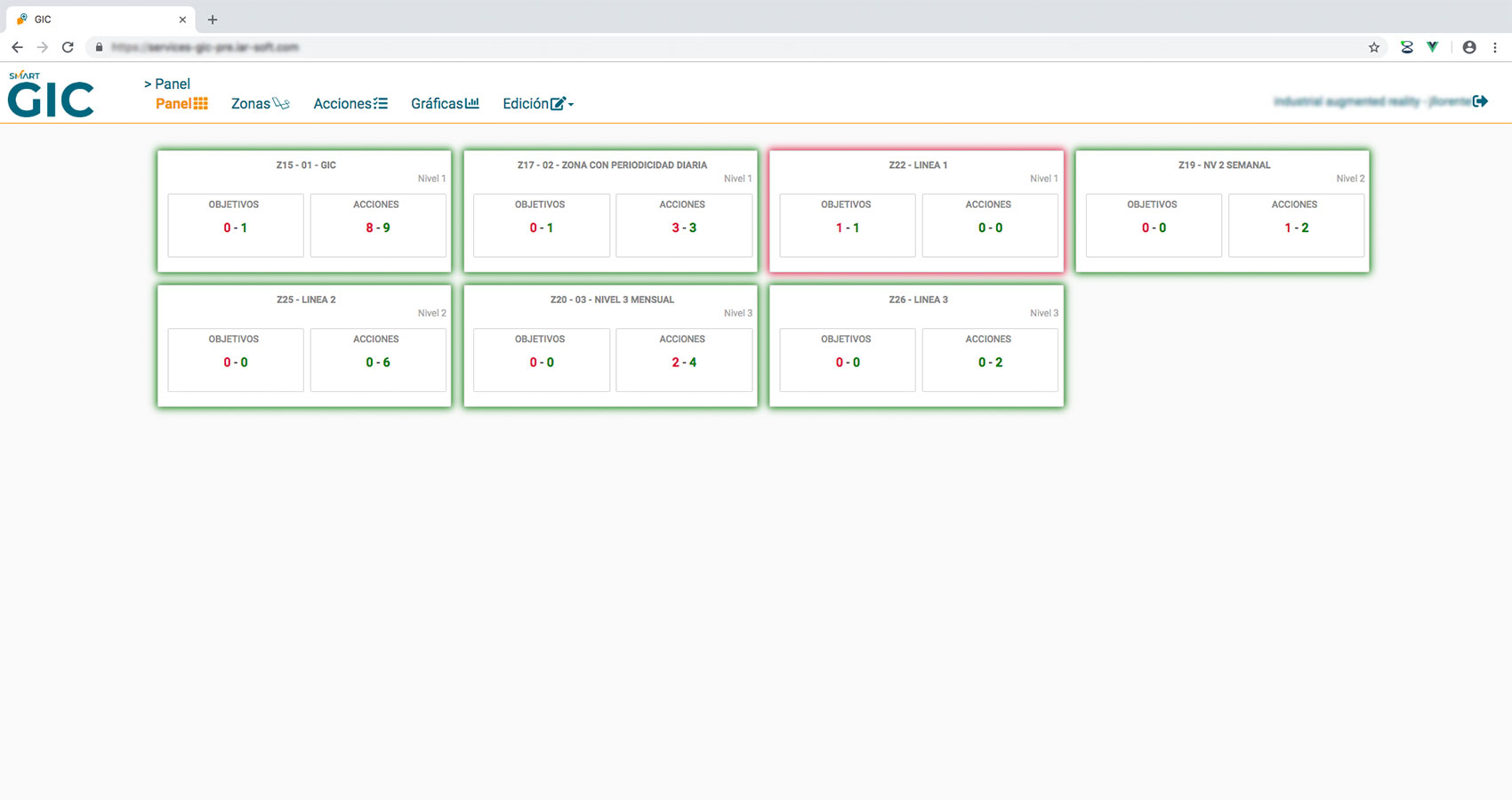Open the Acciones menu item
Viewport: 1512px width, 800px height.
350,104
